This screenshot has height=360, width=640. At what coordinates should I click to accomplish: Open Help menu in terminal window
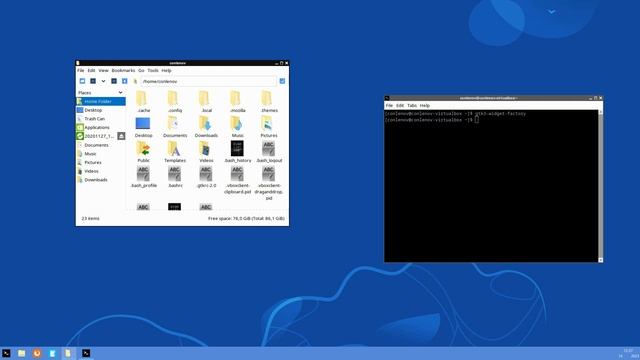[425, 105]
